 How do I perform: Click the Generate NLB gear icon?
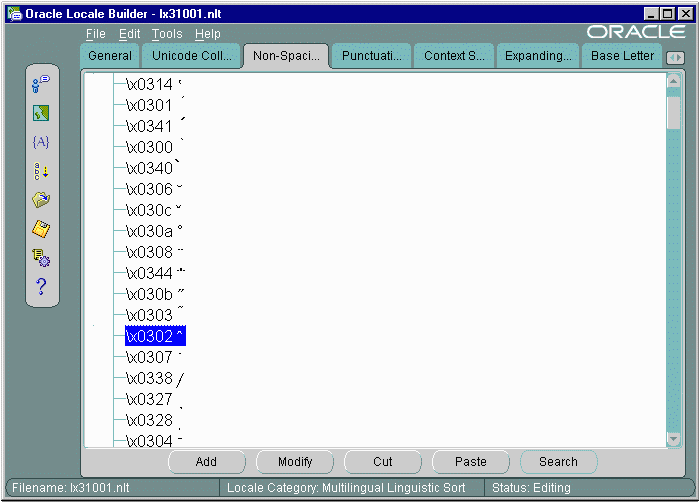point(41,258)
